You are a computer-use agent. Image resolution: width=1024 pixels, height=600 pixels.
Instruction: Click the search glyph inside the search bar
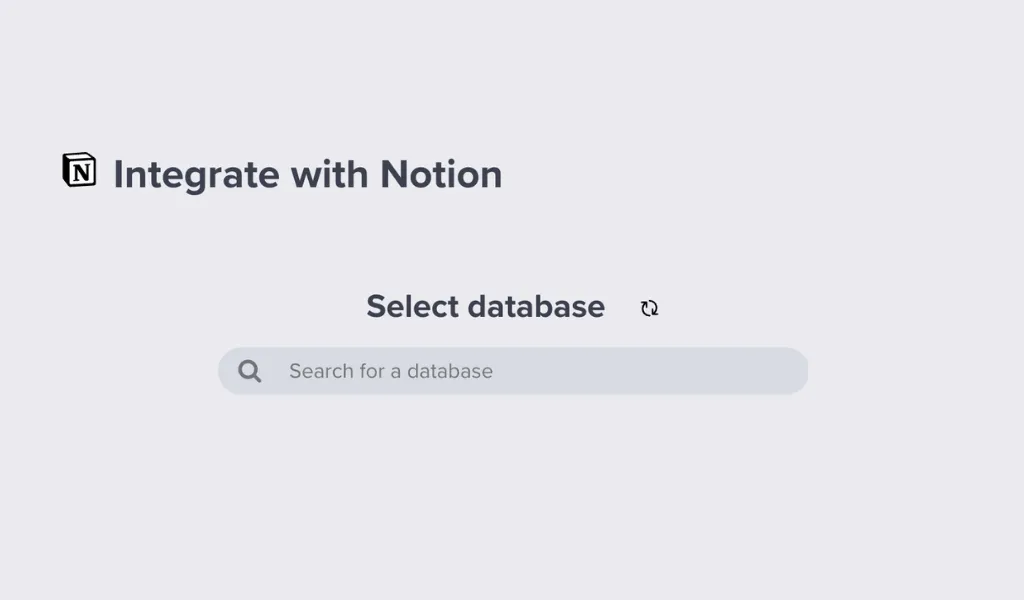[x=249, y=370]
